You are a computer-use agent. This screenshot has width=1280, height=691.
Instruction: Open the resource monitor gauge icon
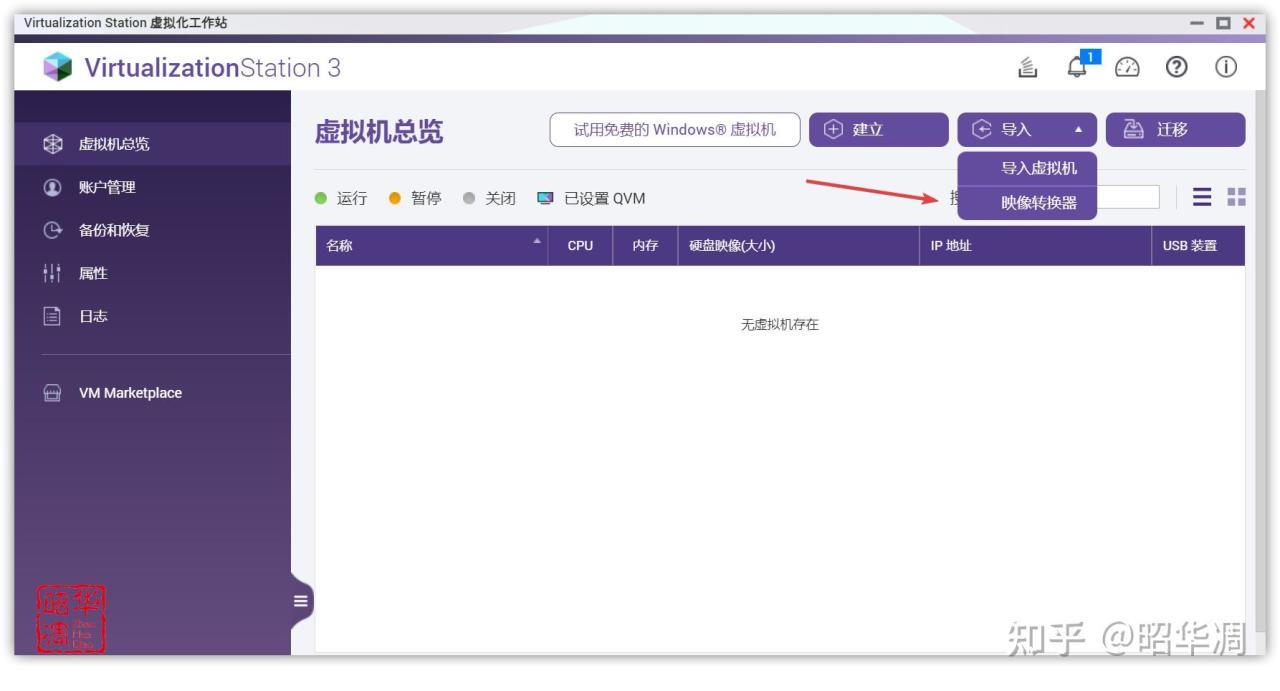click(1127, 67)
